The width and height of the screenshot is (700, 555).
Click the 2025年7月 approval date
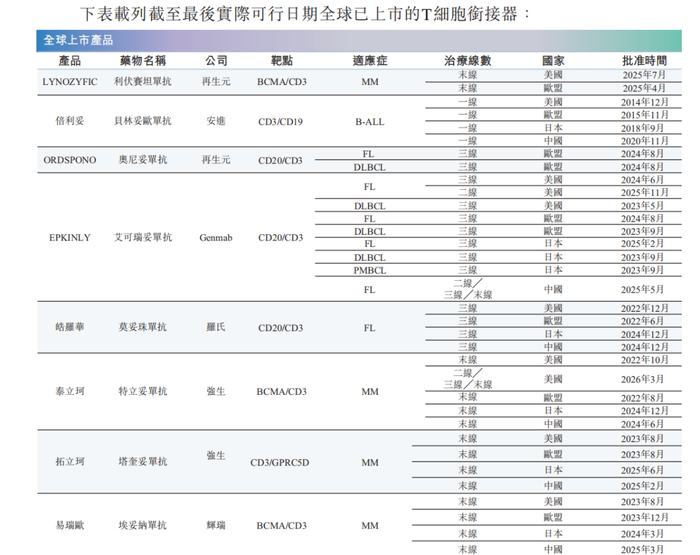click(644, 75)
